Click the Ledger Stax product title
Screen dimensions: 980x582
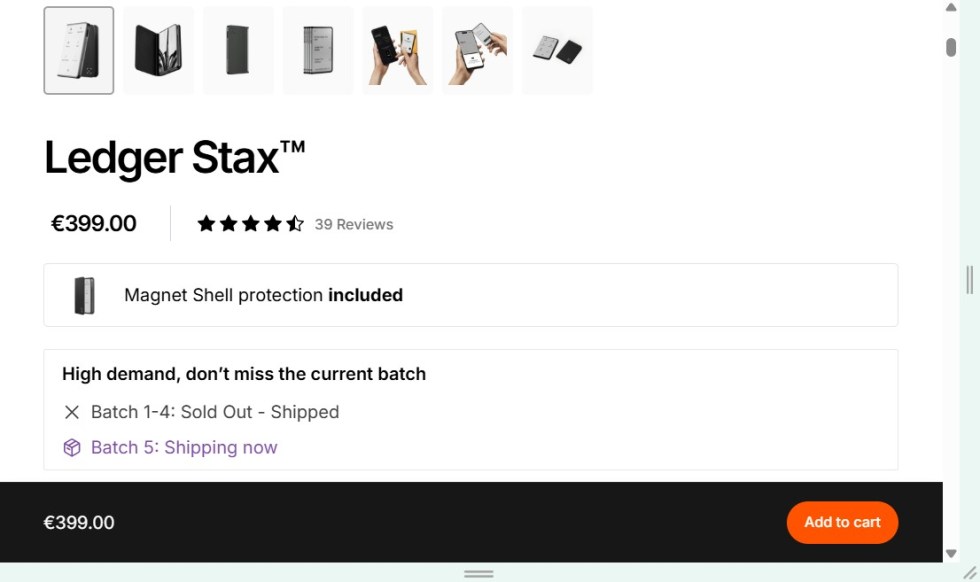[x=174, y=157]
